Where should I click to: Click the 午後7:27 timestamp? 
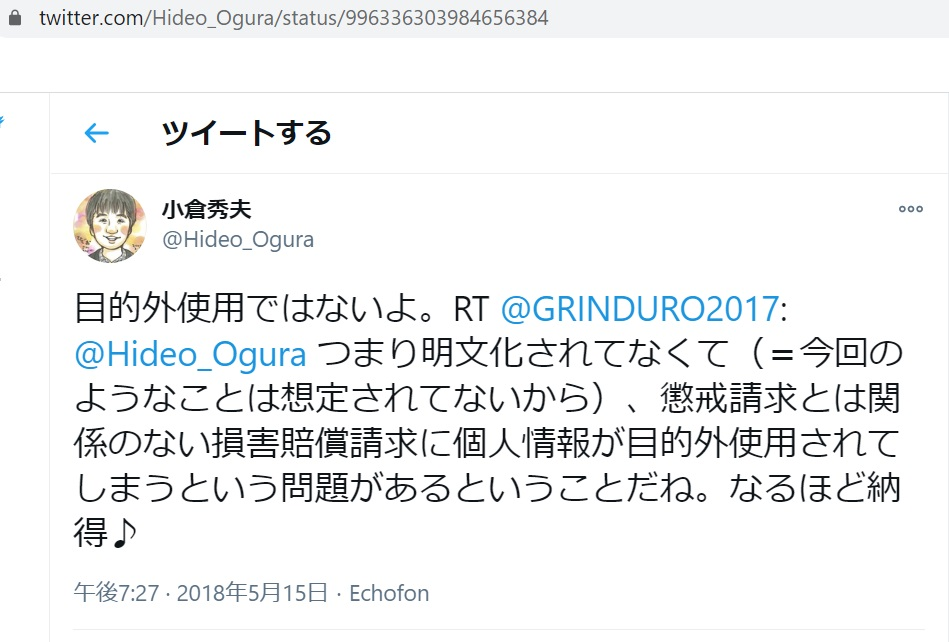tap(116, 593)
